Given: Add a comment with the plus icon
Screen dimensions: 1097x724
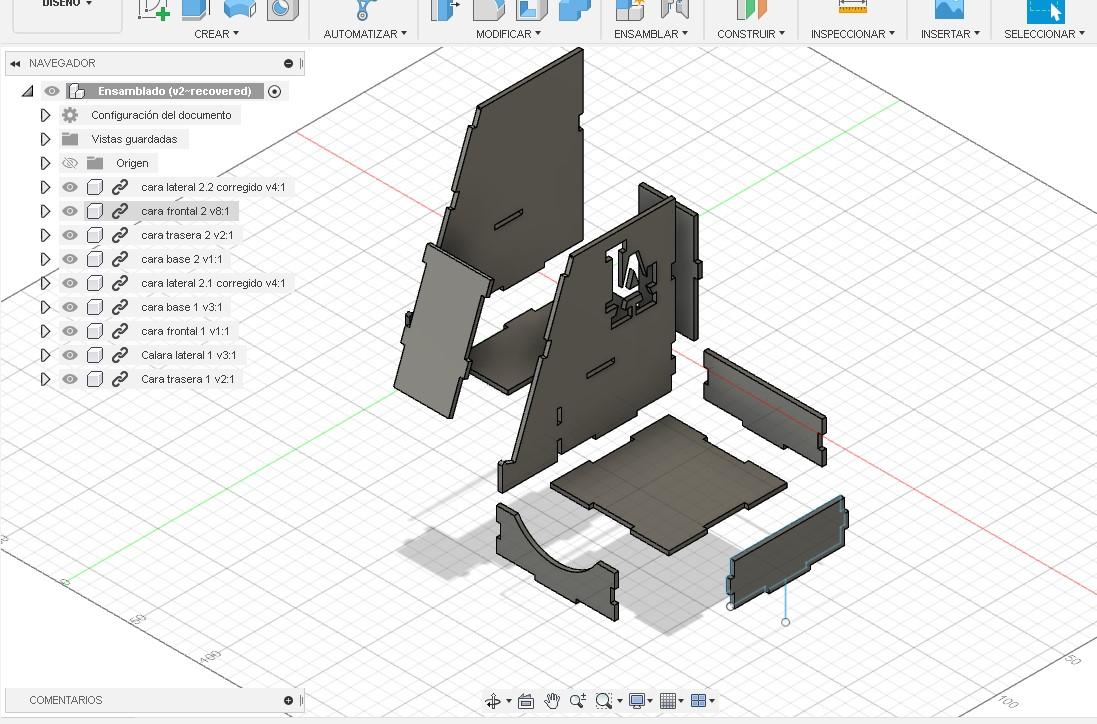Looking at the screenshot, I should (x=288, y=700).
